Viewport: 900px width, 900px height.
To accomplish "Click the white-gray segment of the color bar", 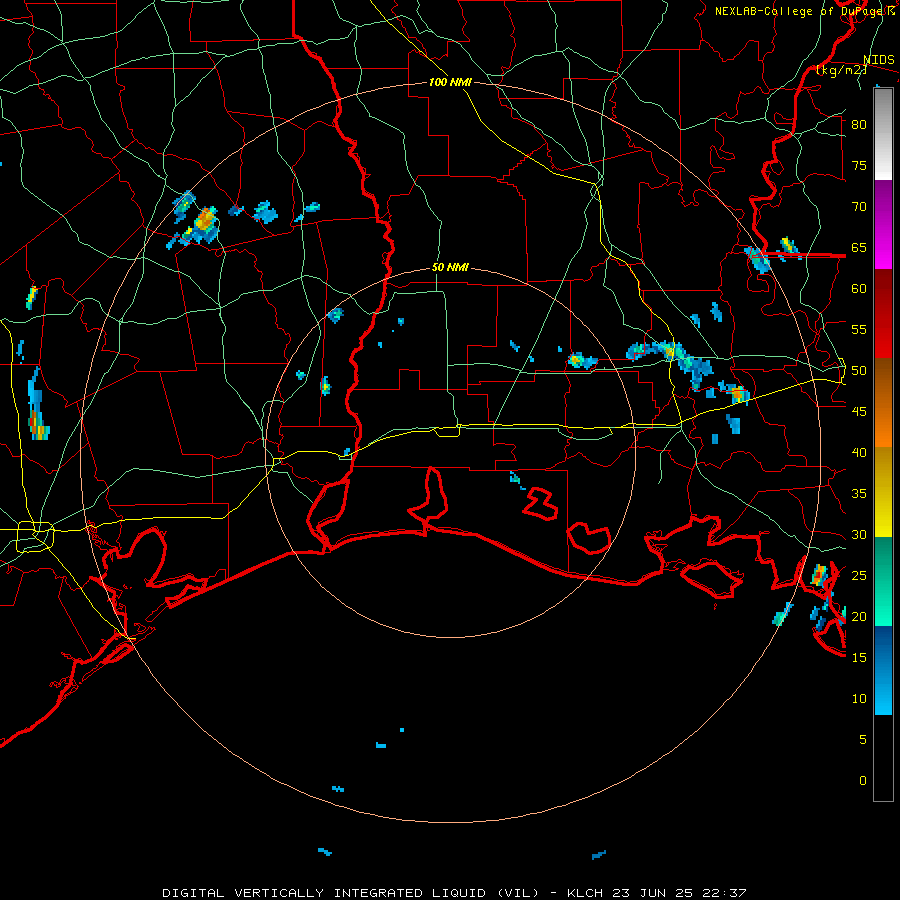I will (x=883, y=134).
